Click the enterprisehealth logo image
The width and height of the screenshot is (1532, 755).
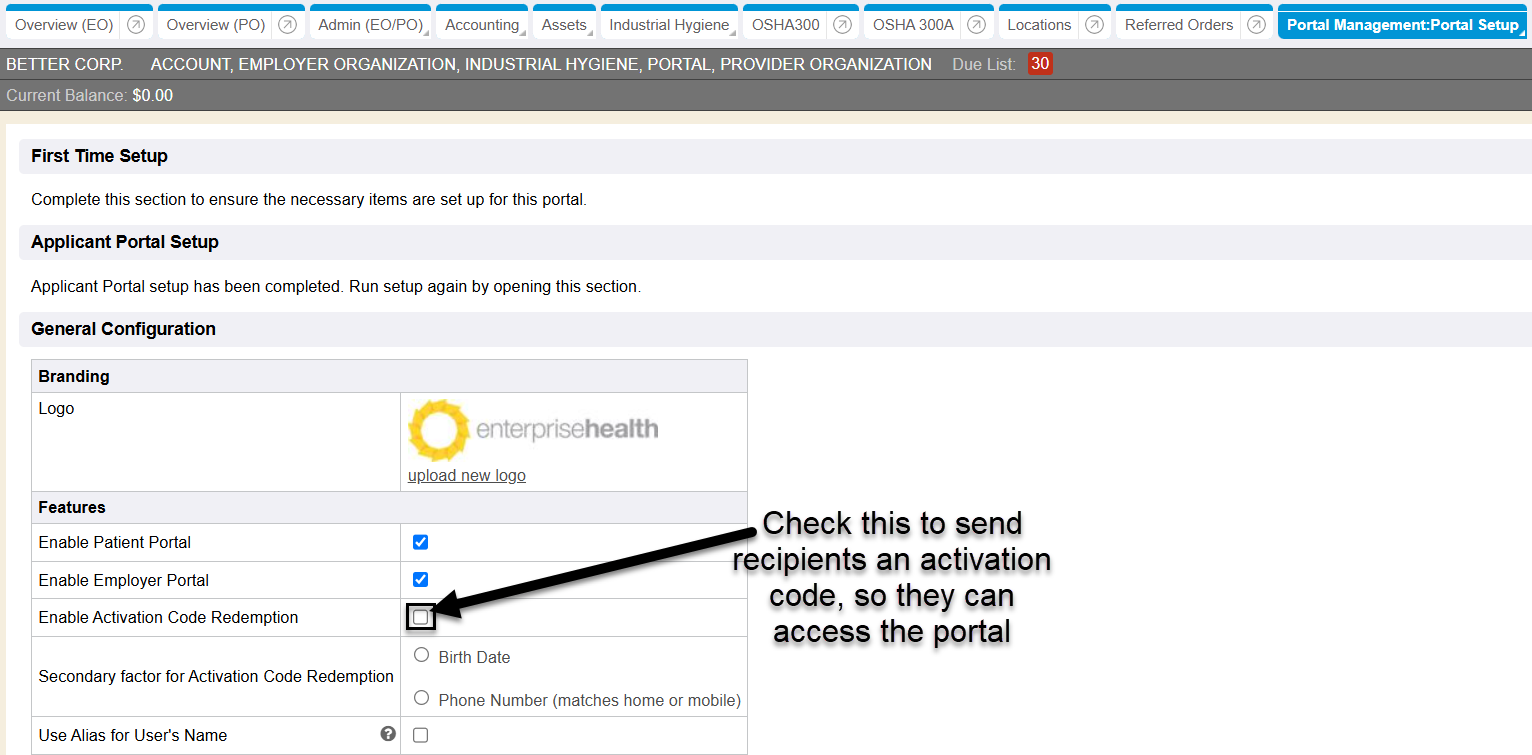pos(533,430)
